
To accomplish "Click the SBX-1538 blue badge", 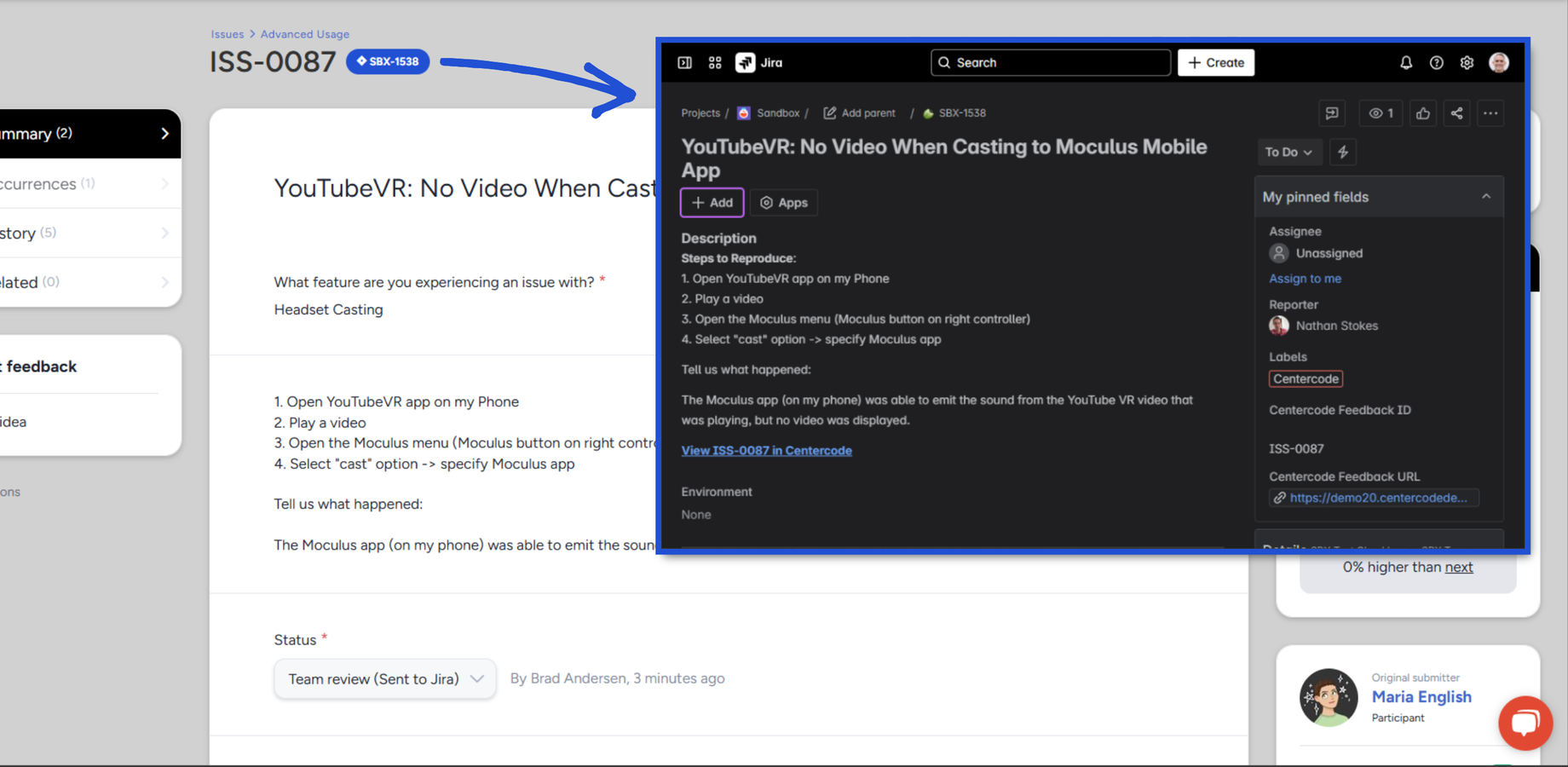I will [388, 61].
